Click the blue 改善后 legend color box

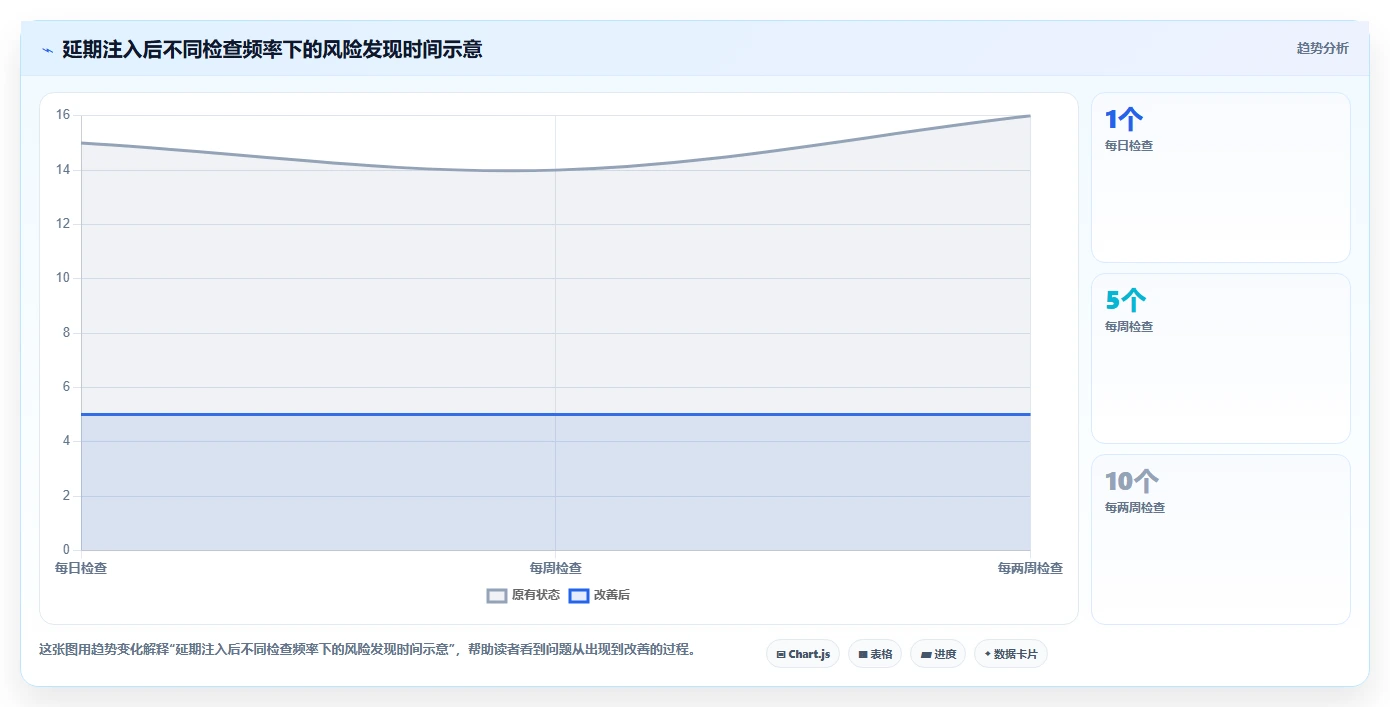(x=579, y=595)
